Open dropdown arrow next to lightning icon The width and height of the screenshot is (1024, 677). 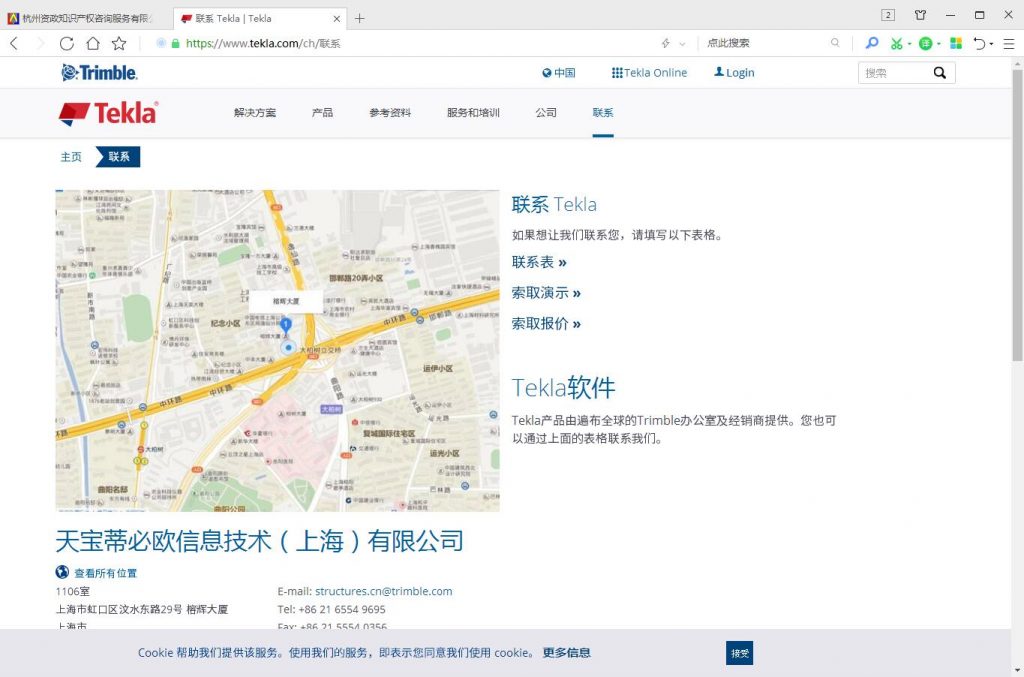click(682, 44)
